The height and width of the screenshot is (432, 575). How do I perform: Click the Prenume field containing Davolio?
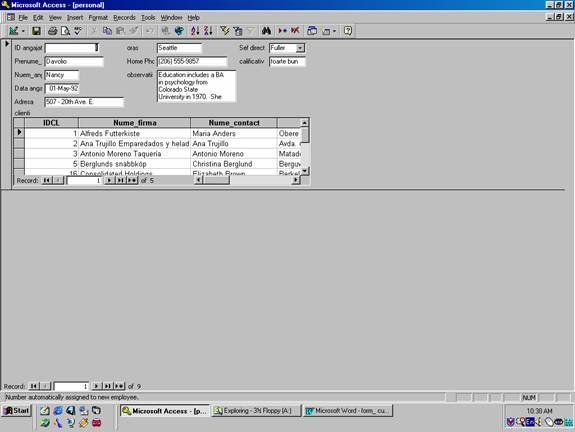click(74, 61)
